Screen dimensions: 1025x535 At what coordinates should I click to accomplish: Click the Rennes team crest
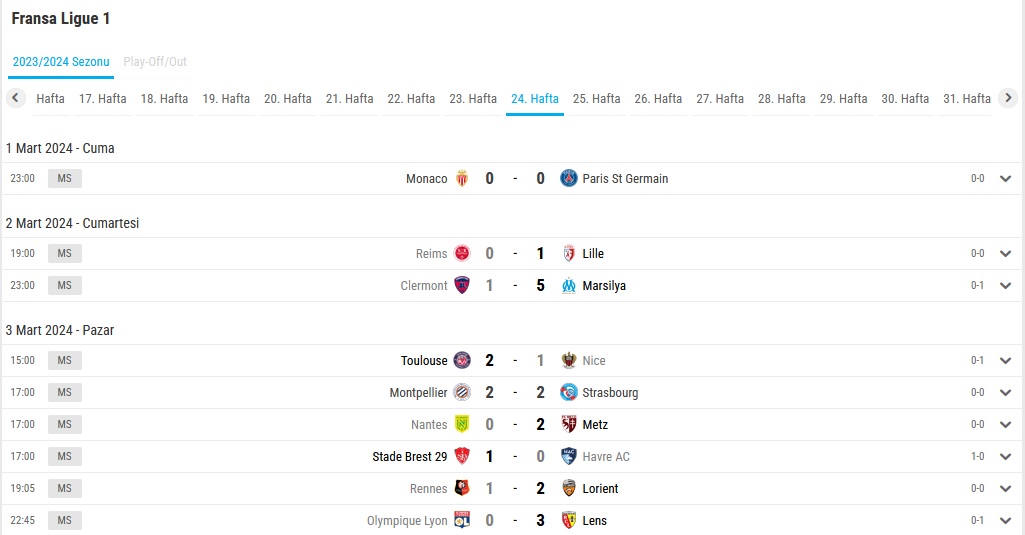click(462, 489)
